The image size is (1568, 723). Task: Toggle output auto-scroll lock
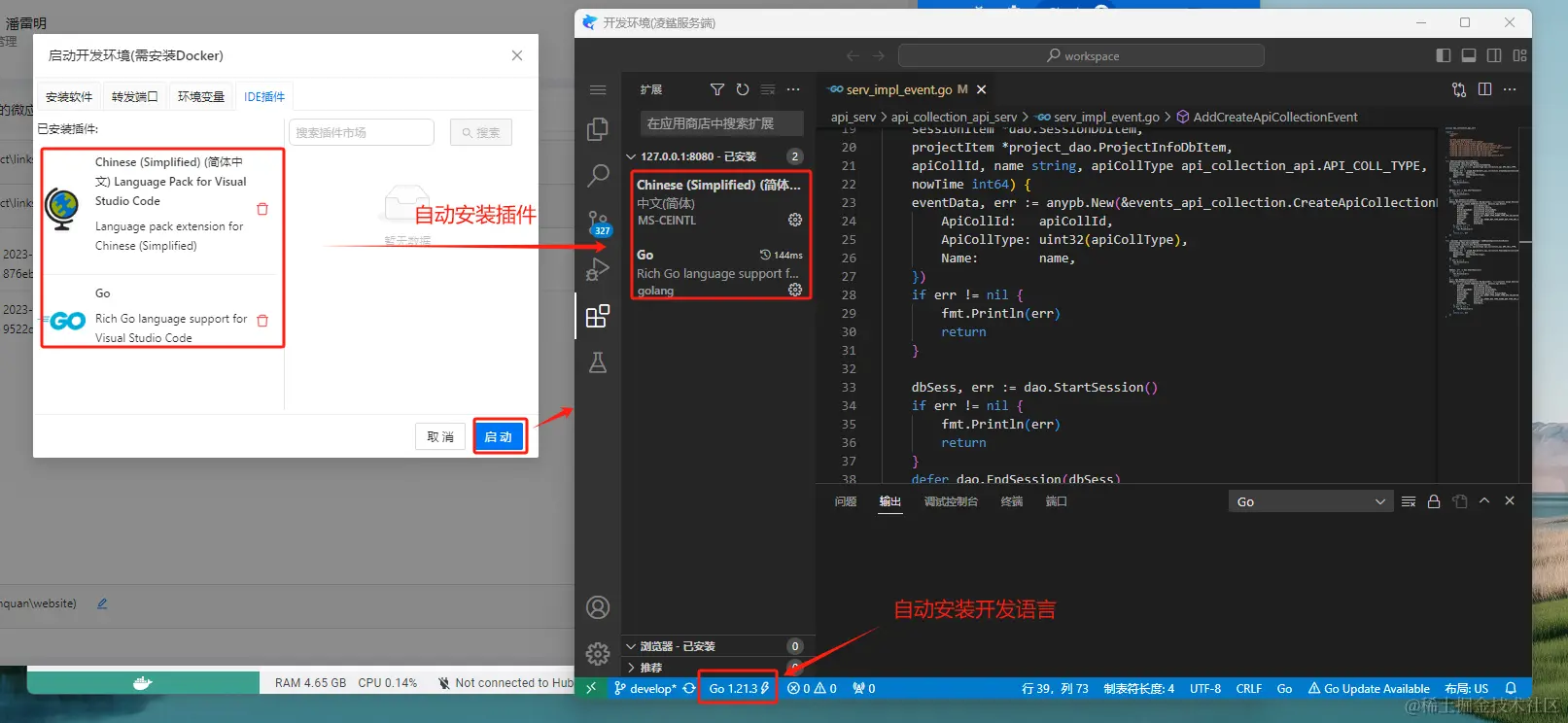pyautogui.click(x=1434, y=501)
